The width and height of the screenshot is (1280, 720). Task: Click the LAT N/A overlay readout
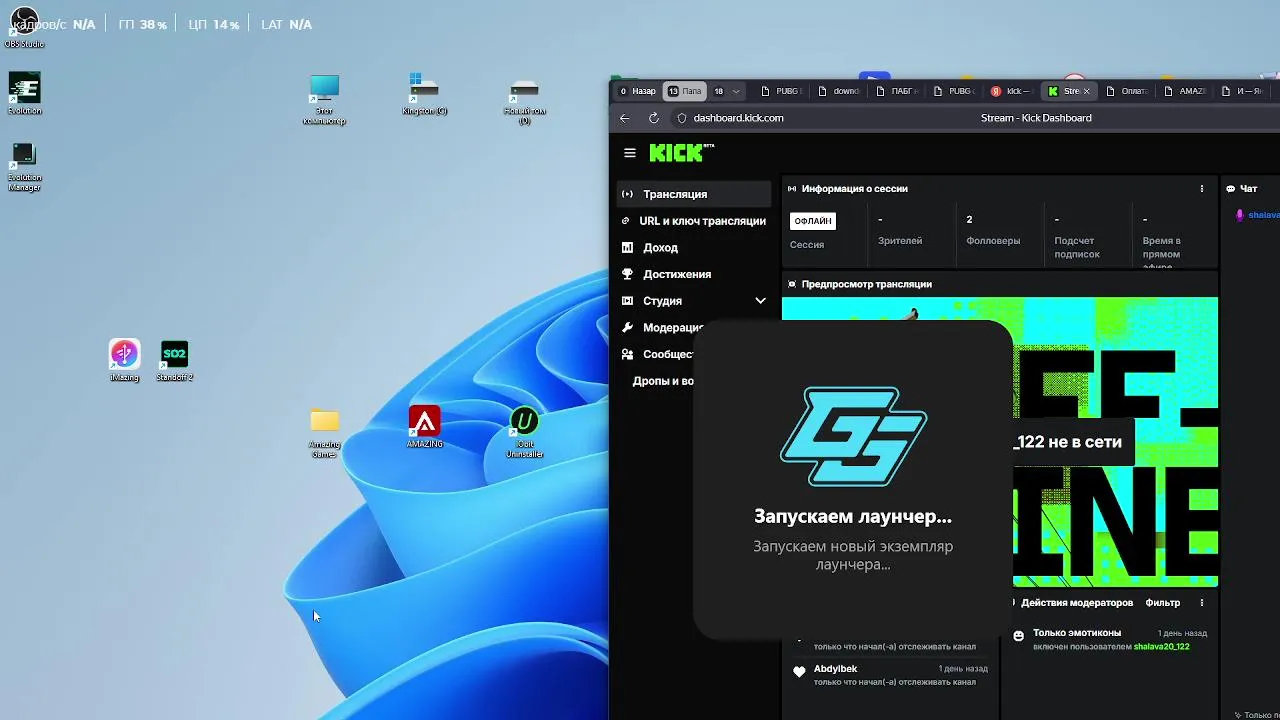(286, 24)
